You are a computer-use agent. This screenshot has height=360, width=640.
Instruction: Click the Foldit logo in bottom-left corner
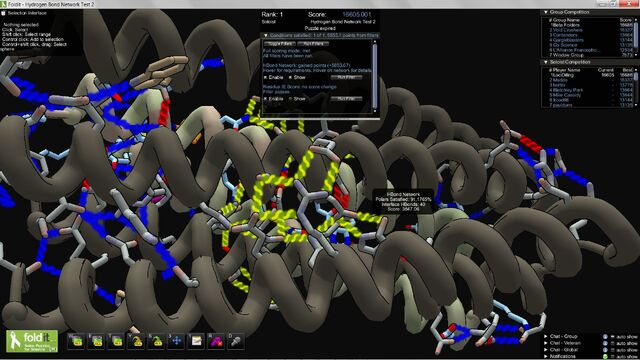(32, 341)
